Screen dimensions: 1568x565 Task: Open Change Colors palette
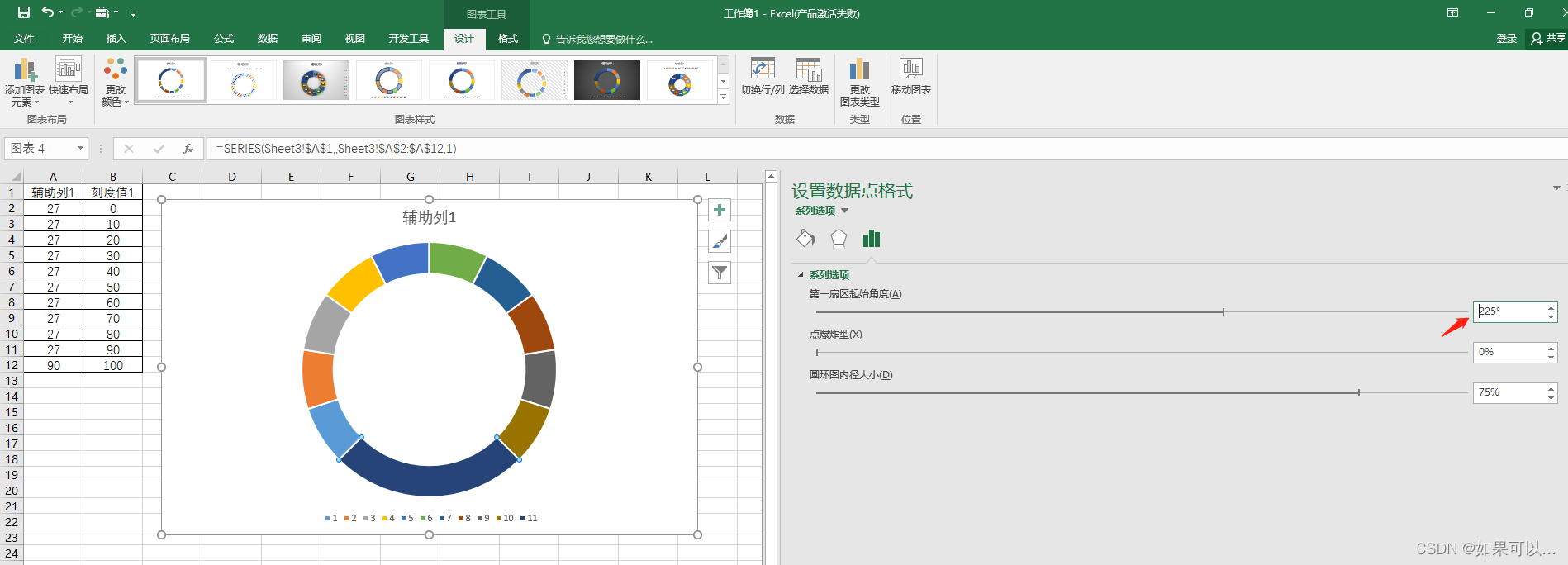pos(116,82)
